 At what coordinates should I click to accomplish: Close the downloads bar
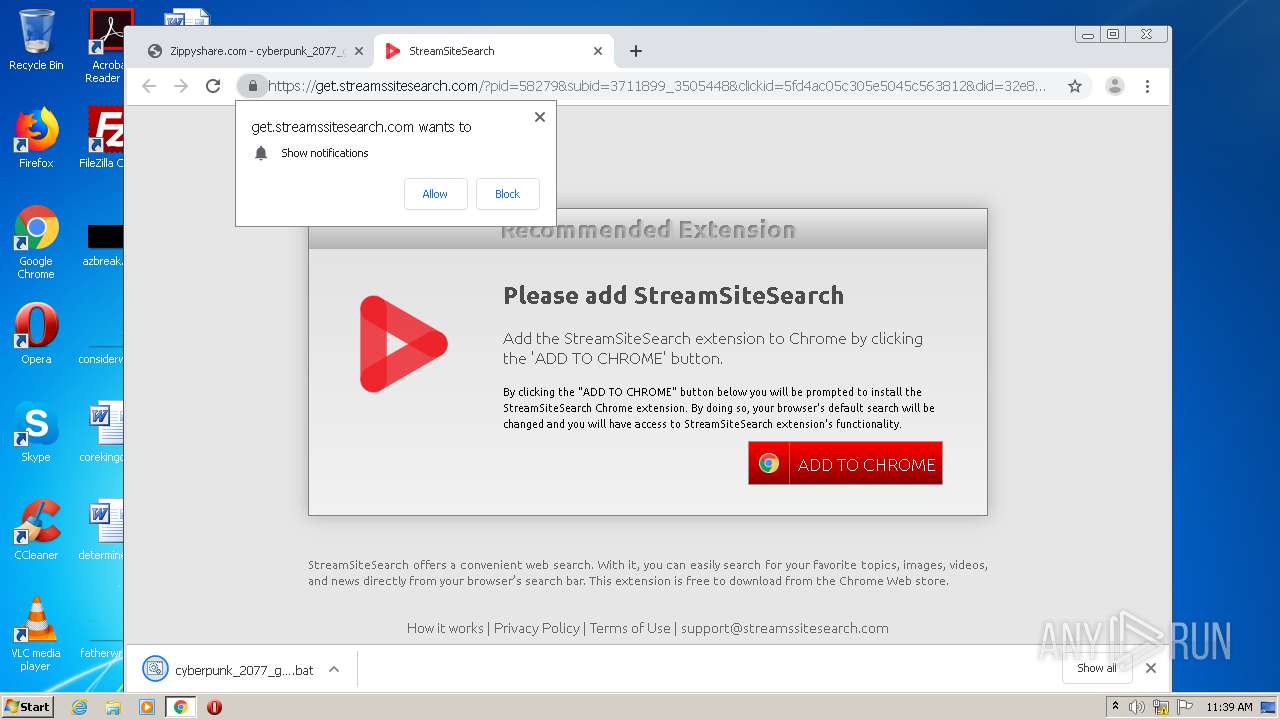(x=1151, y=668)
